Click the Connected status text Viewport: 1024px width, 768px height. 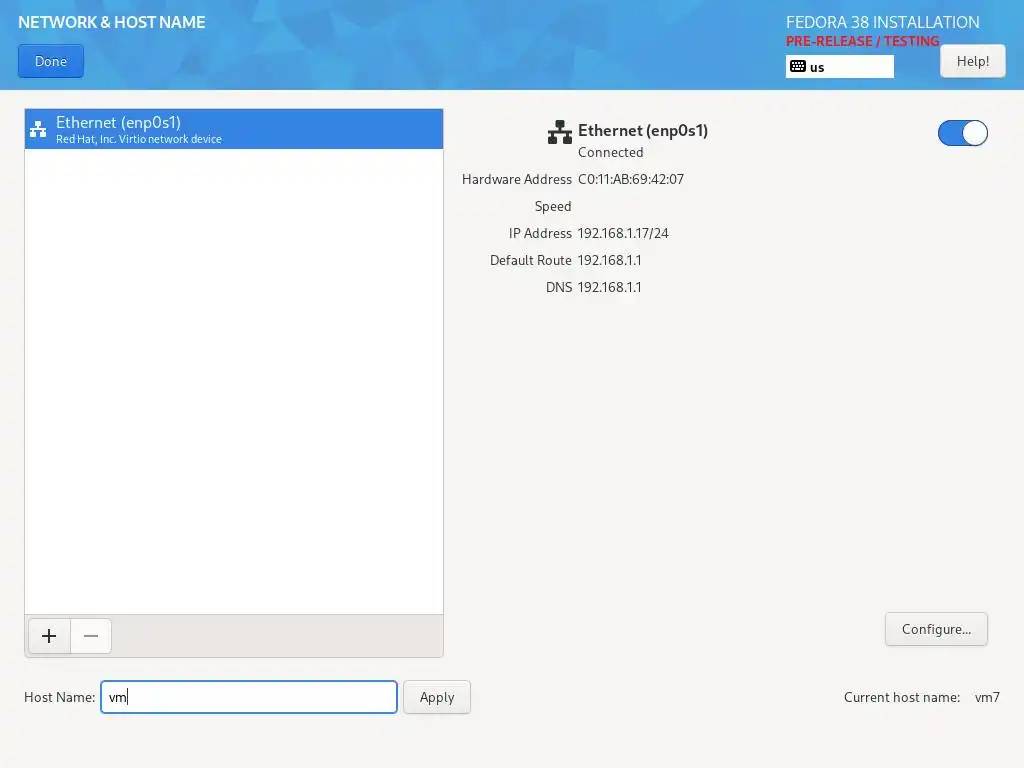611,152
